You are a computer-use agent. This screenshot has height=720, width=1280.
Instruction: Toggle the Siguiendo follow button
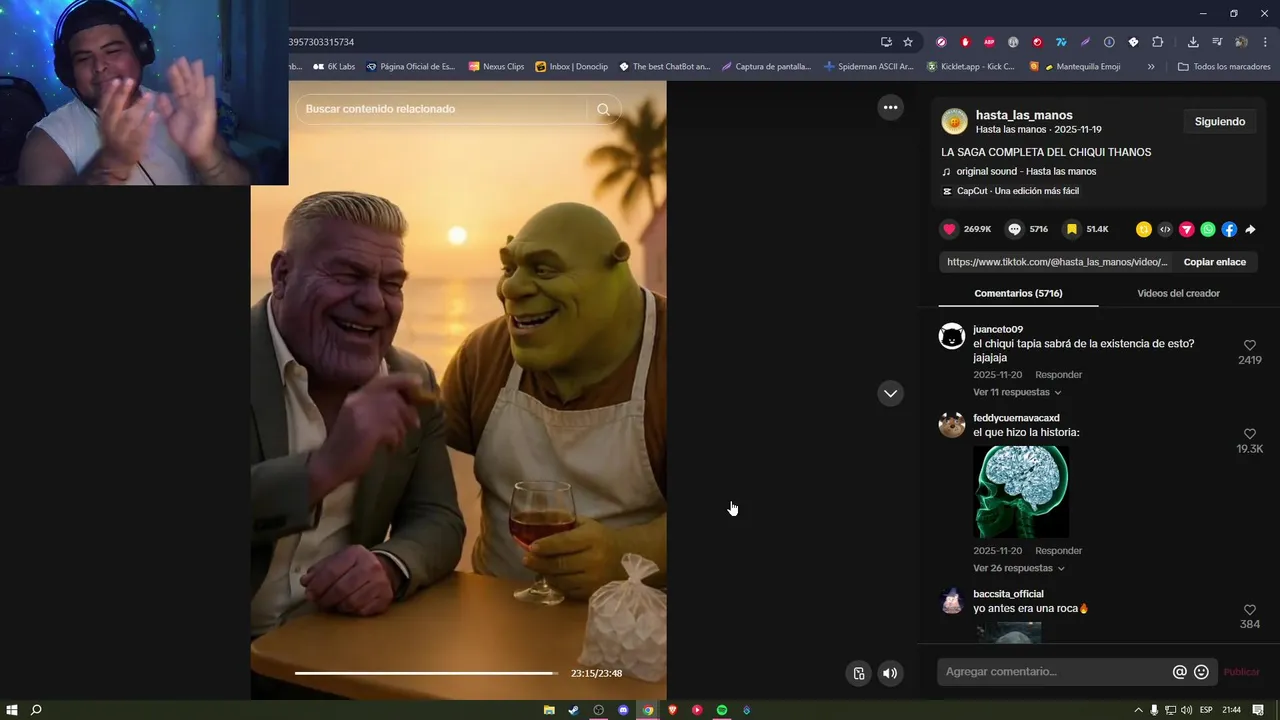click(1220, 122)
